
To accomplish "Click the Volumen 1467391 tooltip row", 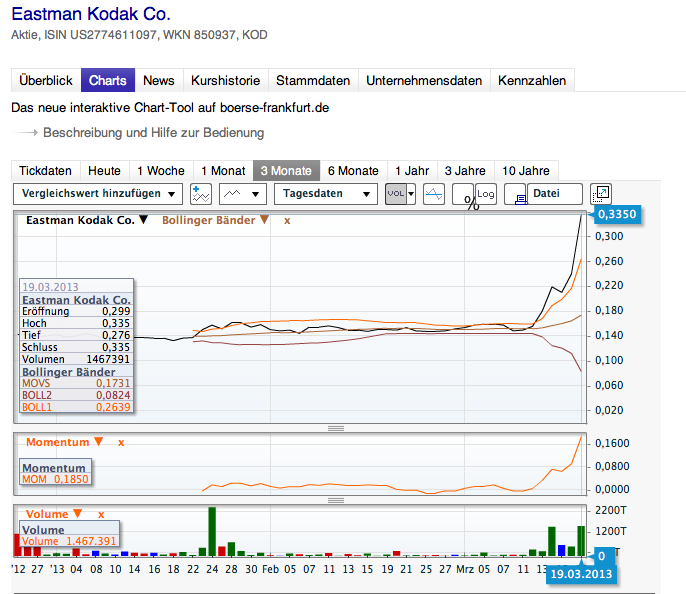I will pos(76,359).
